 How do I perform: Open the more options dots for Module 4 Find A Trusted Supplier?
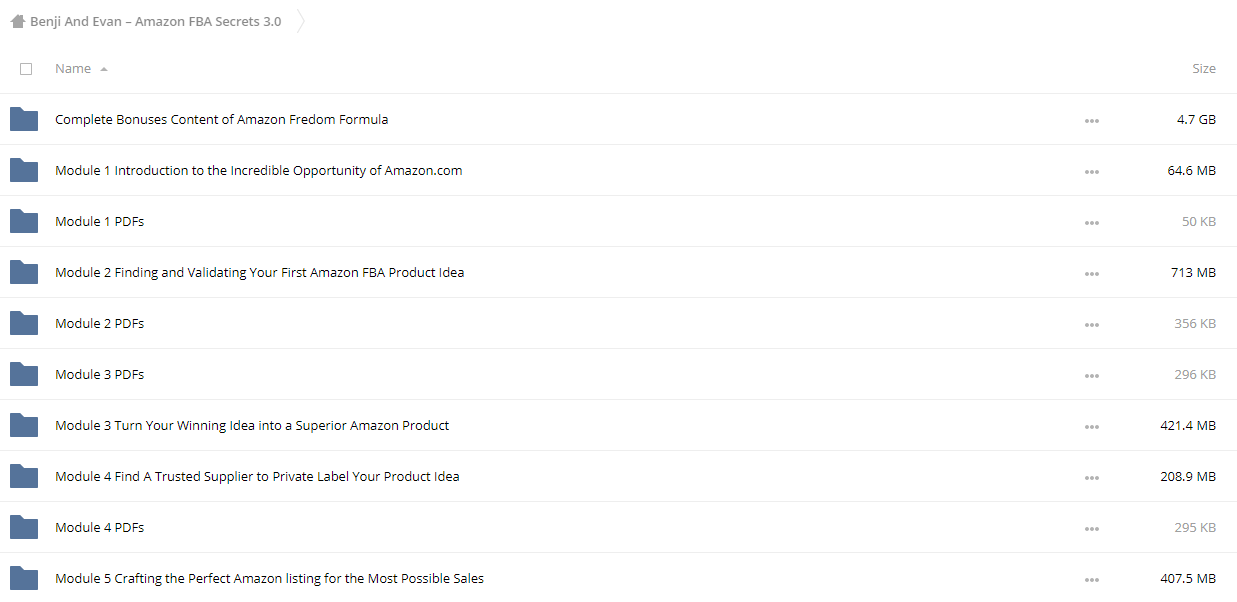(1091, 478)
